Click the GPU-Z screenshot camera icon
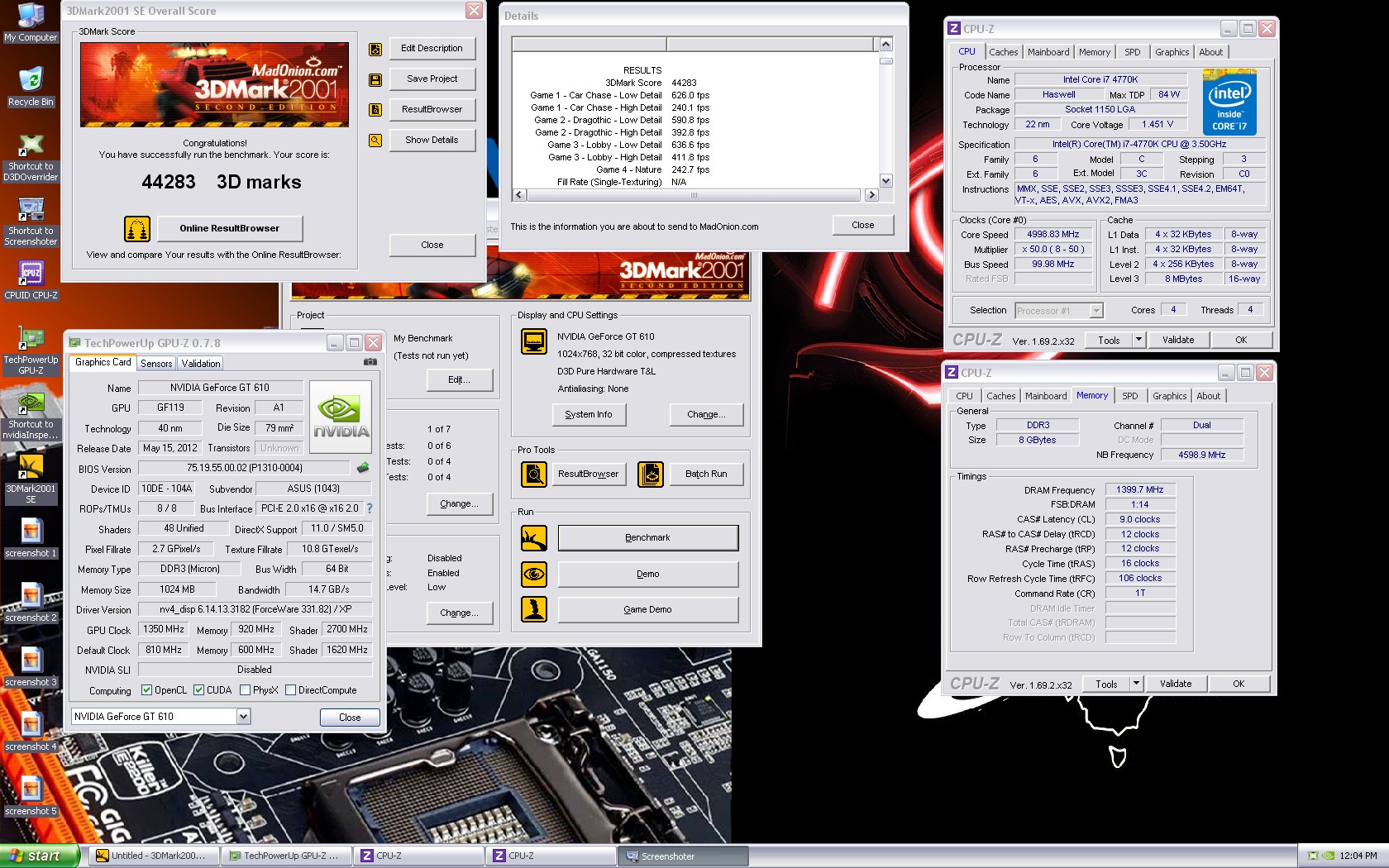1389x868 pixels. pyautogui.click(x=370, y=362)
